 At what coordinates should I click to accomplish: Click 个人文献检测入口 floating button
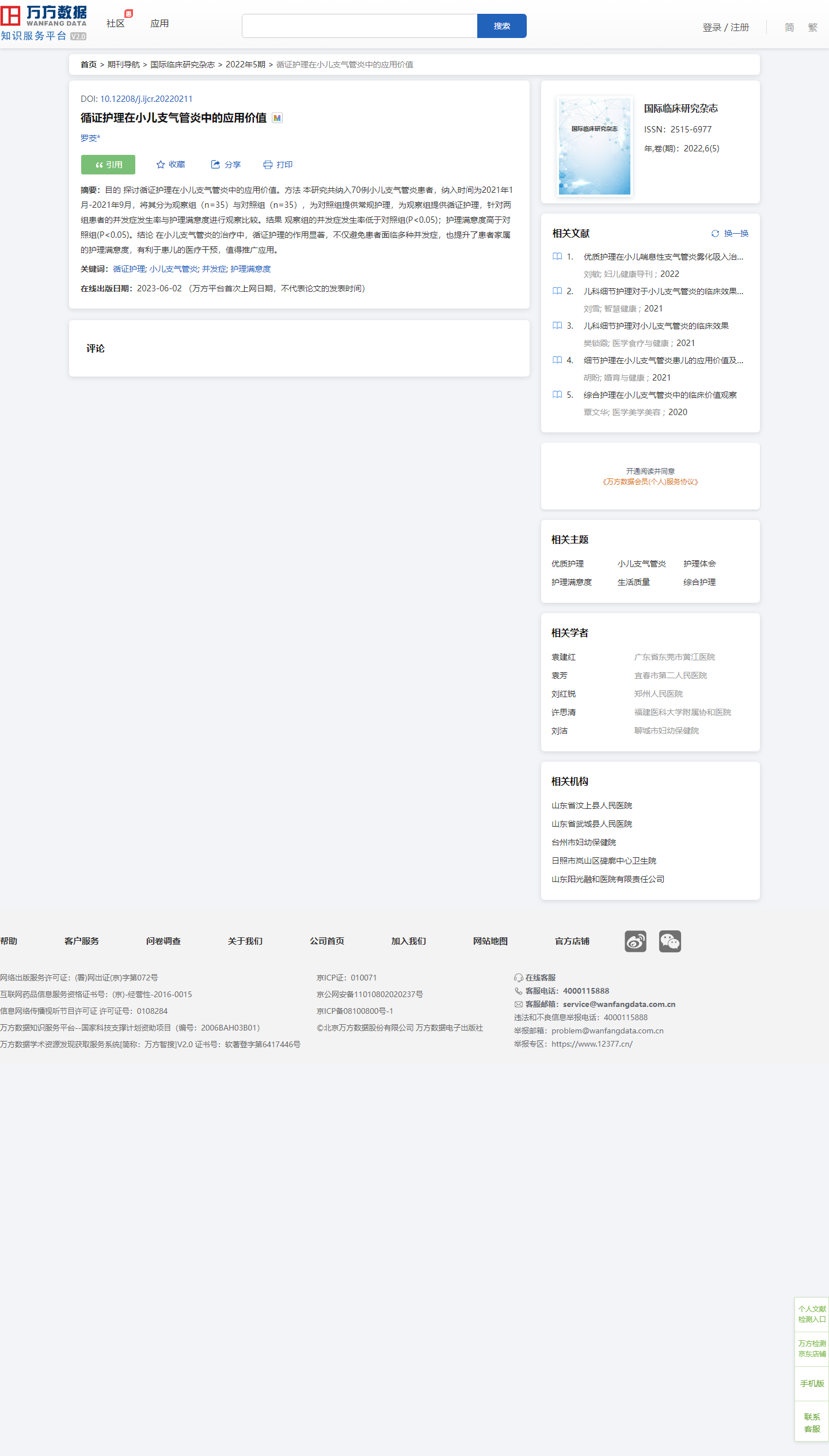pos(812,1314)
